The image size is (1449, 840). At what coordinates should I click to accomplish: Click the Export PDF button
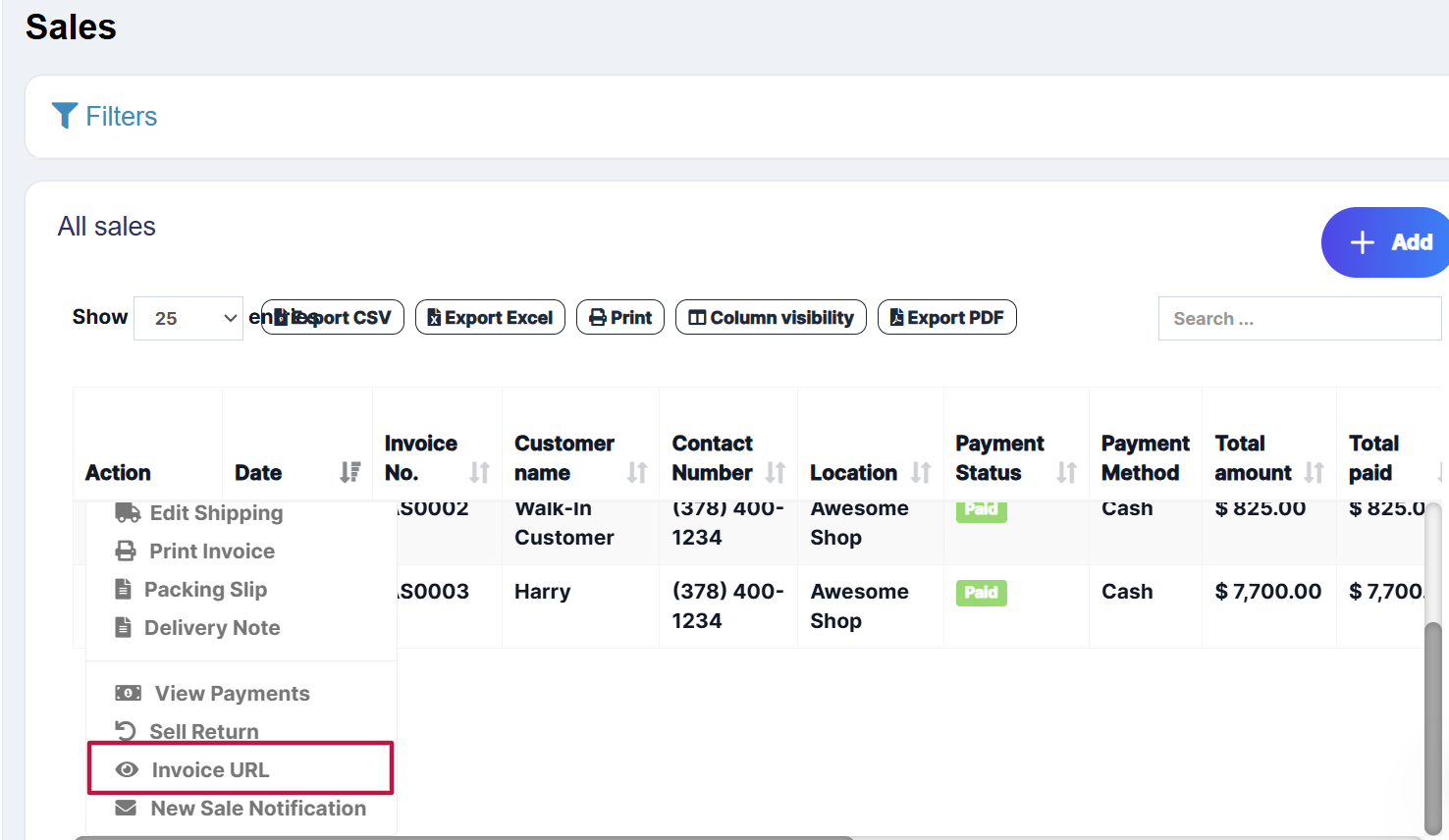coord(946,318)
